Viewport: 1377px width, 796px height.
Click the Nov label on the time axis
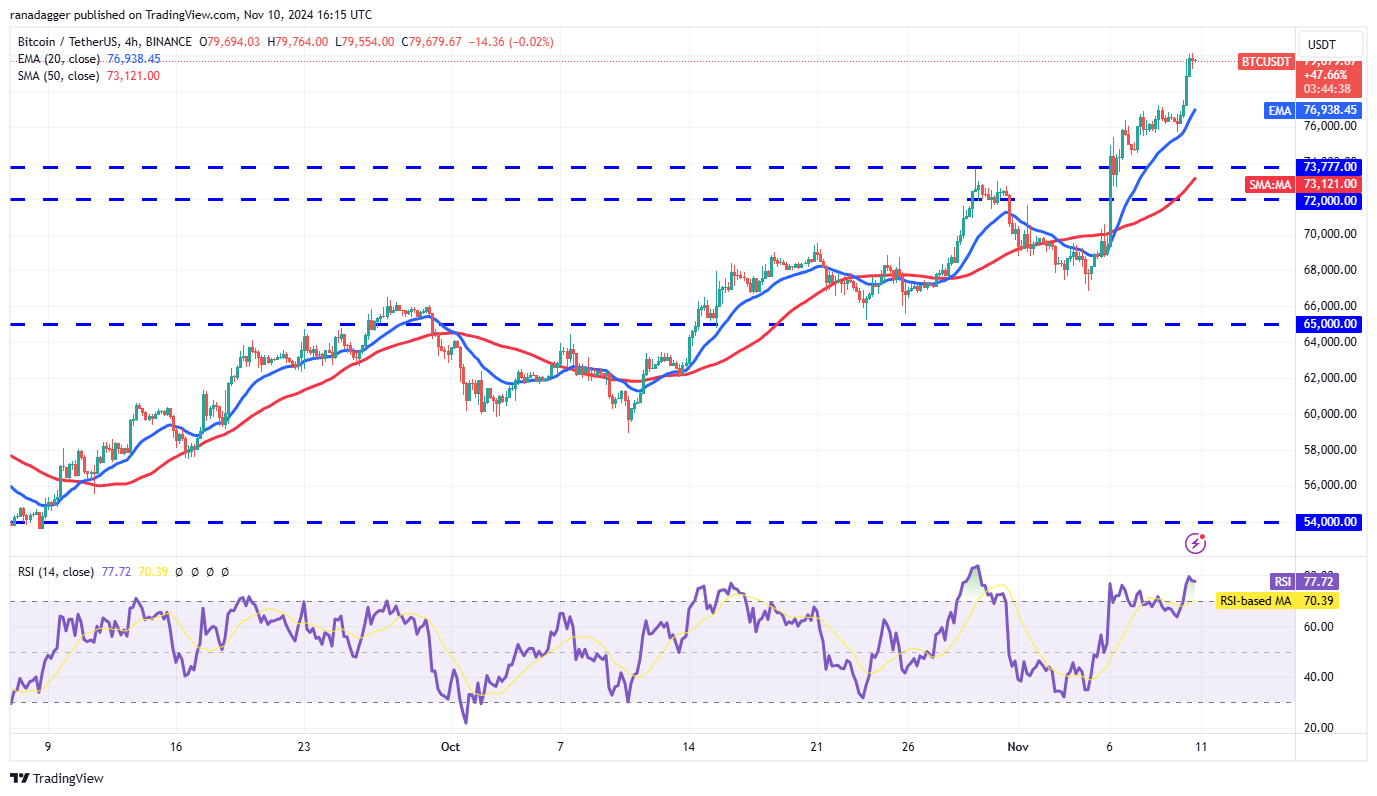[x=1018, y=747]
